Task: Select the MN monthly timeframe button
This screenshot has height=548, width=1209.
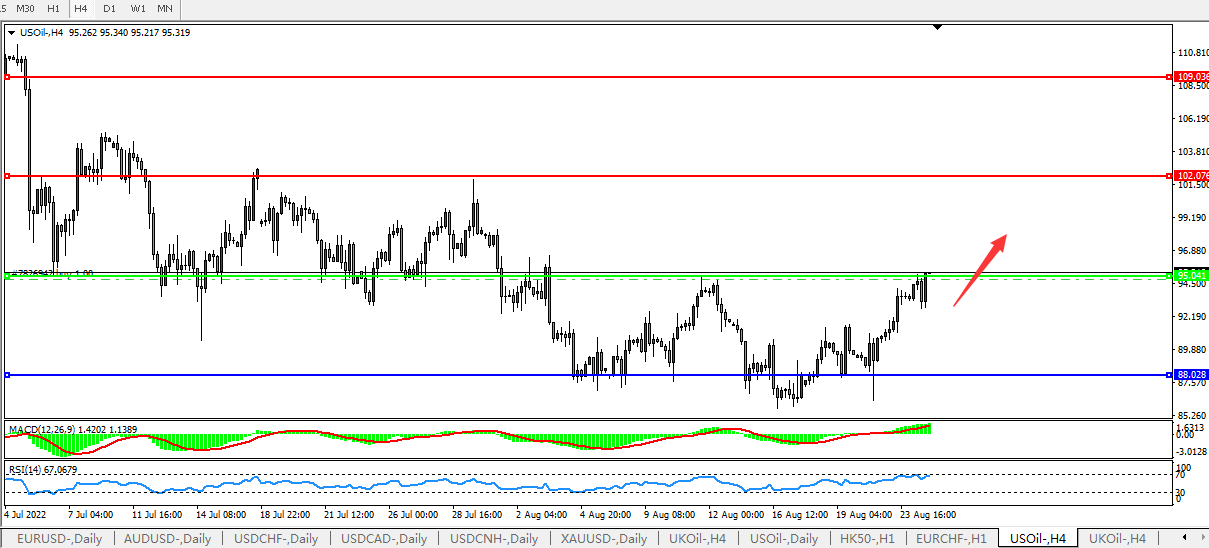Action: [165, 8]
